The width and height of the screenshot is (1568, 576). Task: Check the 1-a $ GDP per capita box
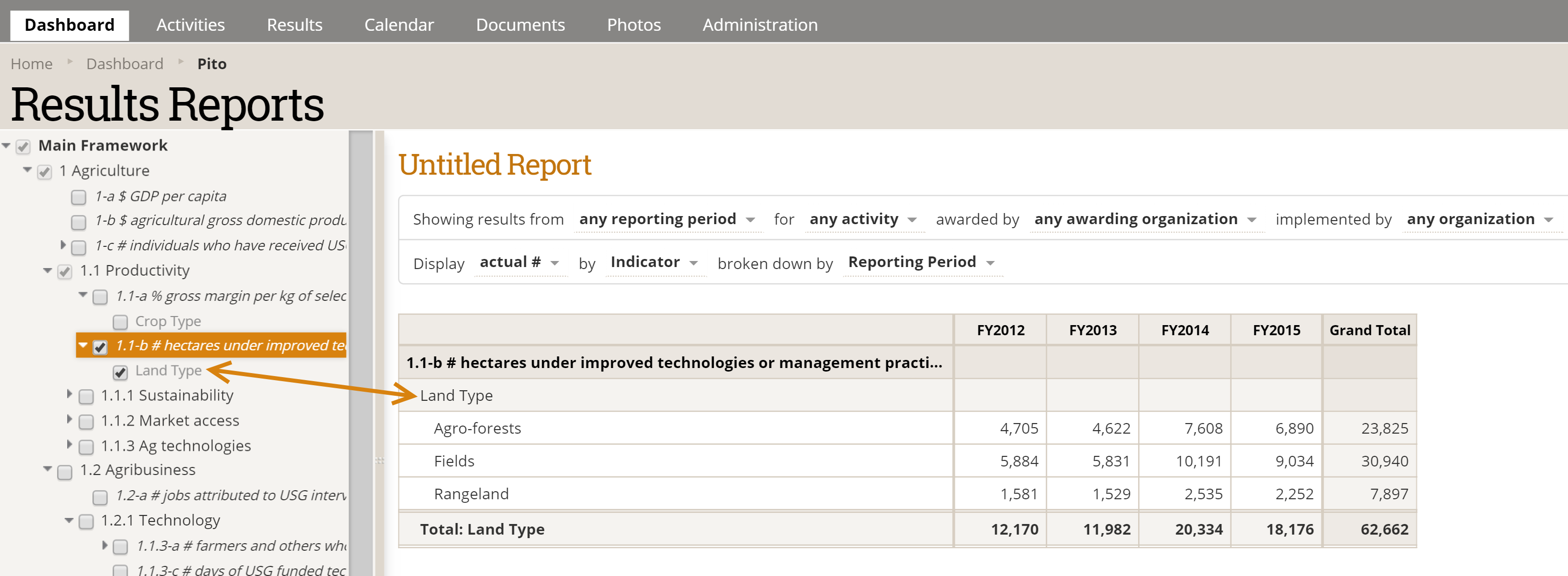pyautogui.click(x=78, y=197)
